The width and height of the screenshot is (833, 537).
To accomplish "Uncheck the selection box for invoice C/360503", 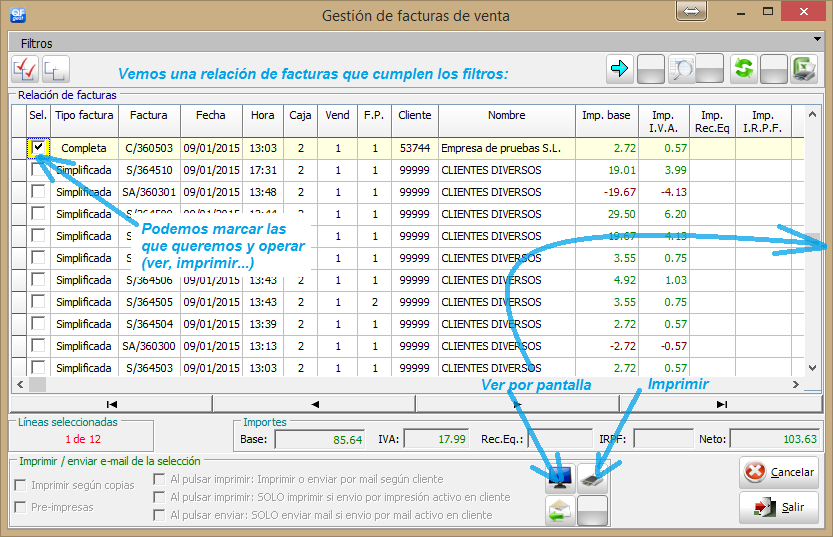I will coord(38,148).
